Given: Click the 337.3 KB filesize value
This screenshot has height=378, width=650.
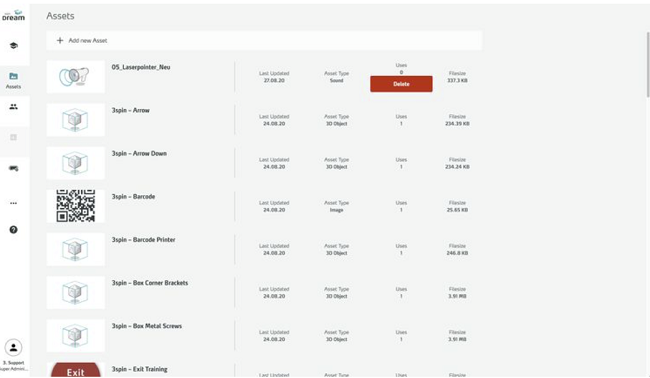Looking at the screenshot, I should pyautogui.click(x=457, y=80).
